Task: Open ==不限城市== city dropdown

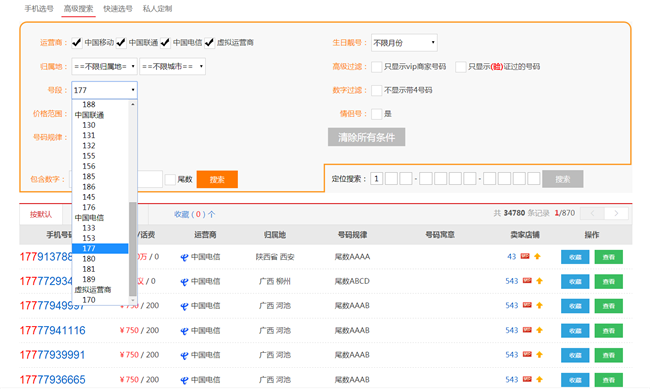Action: pyautogui.click(x=172, y=66)
